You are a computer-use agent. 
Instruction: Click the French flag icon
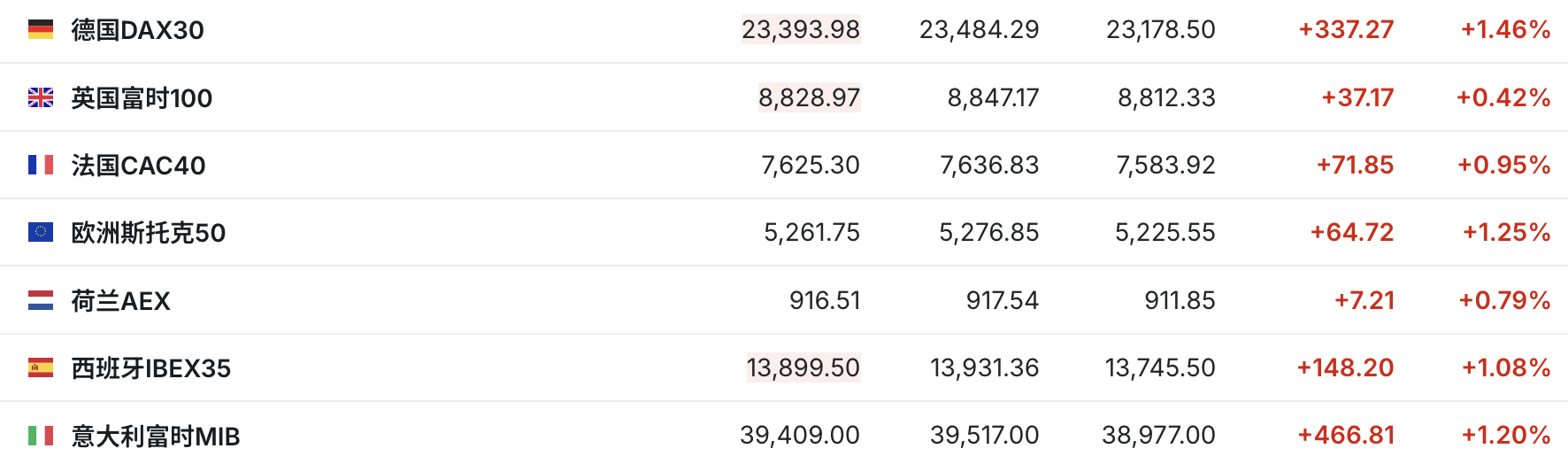(x=41, y=165)
